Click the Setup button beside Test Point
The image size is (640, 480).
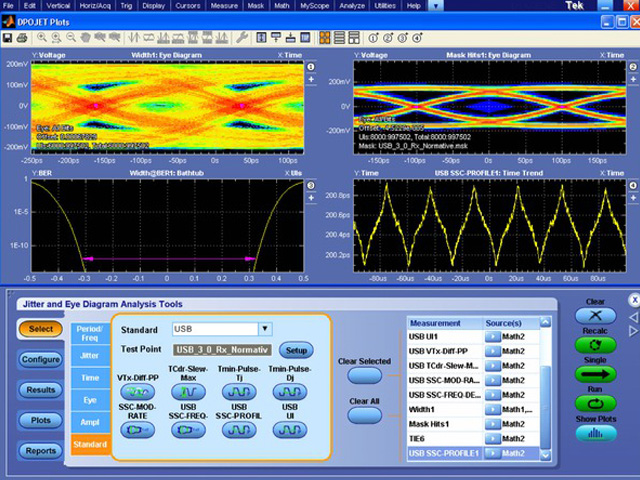coord(296,350)
